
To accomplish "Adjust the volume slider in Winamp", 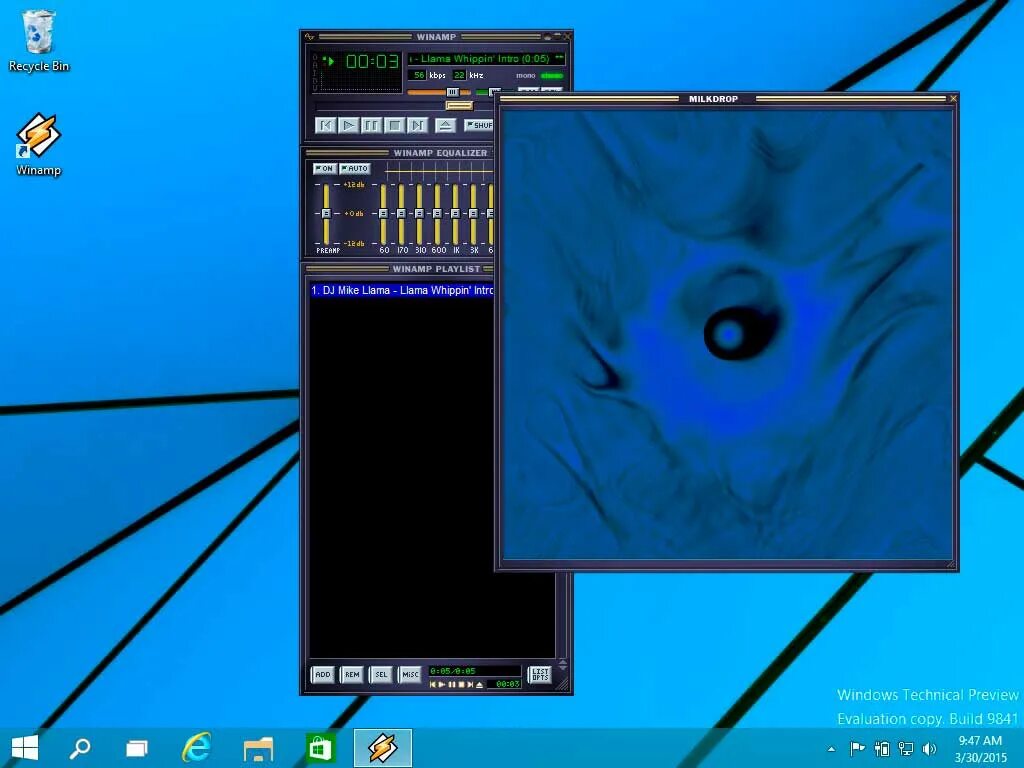I will [x=453, y=92].
